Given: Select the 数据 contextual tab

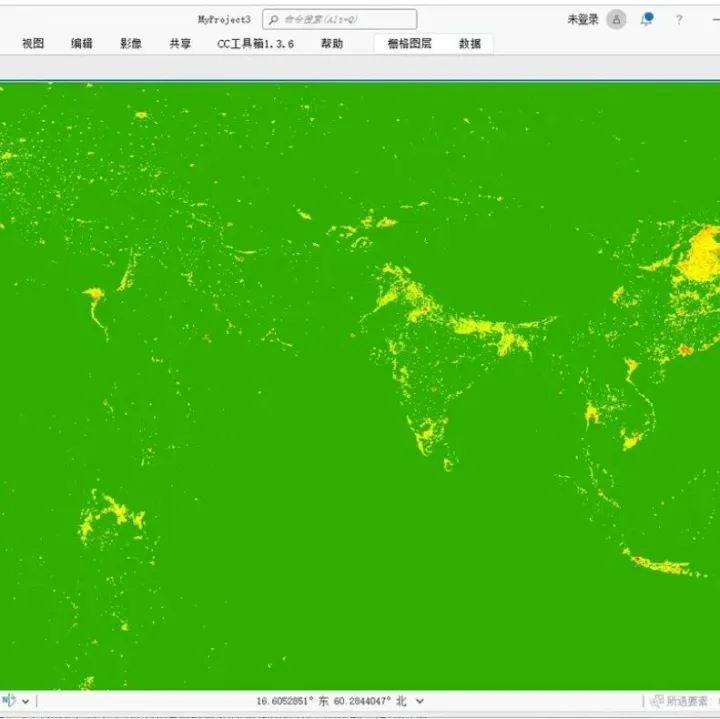Looking at the screenshot, I should point(470,44).
